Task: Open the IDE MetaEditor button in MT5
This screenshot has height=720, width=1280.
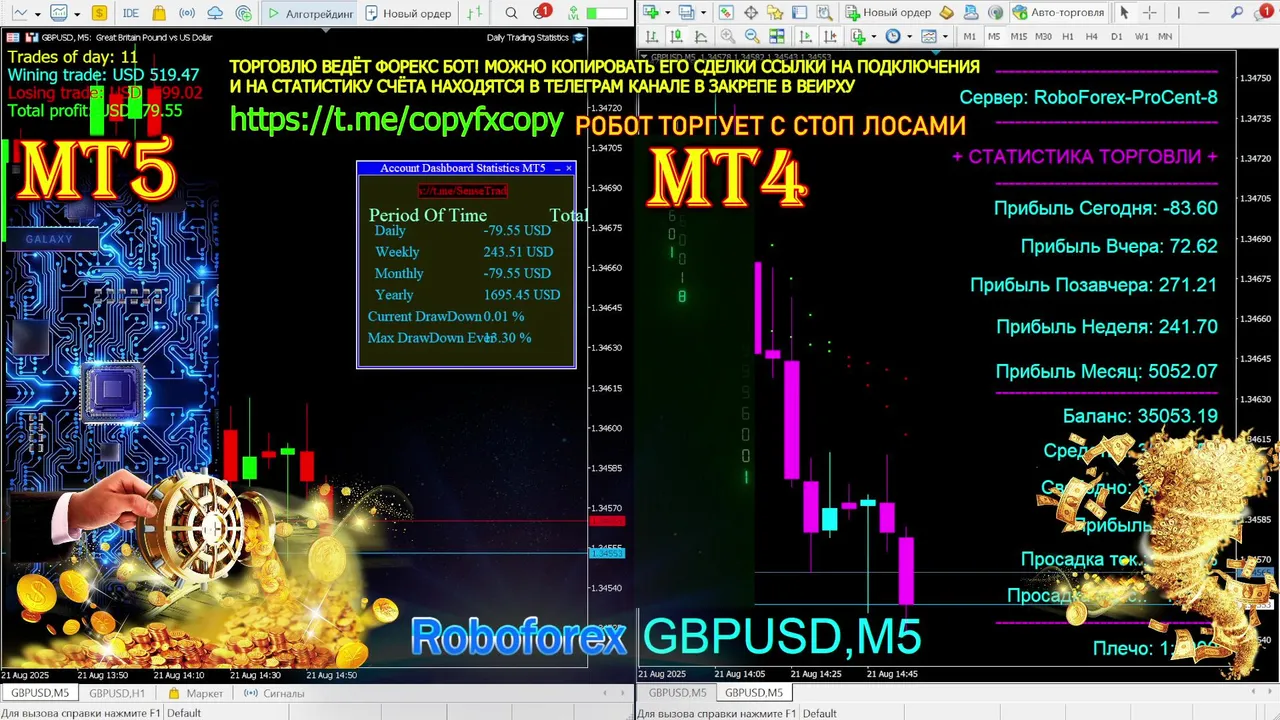Action: click(131, 13)
